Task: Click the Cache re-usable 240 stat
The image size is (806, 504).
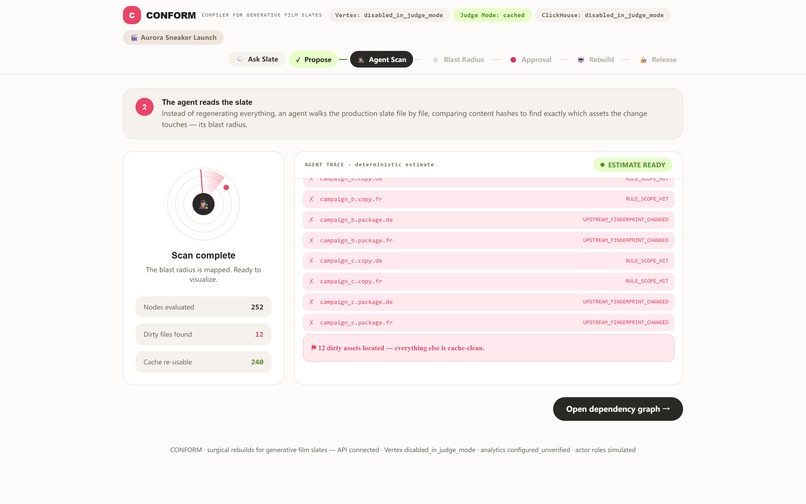Action: click(204, 362)
